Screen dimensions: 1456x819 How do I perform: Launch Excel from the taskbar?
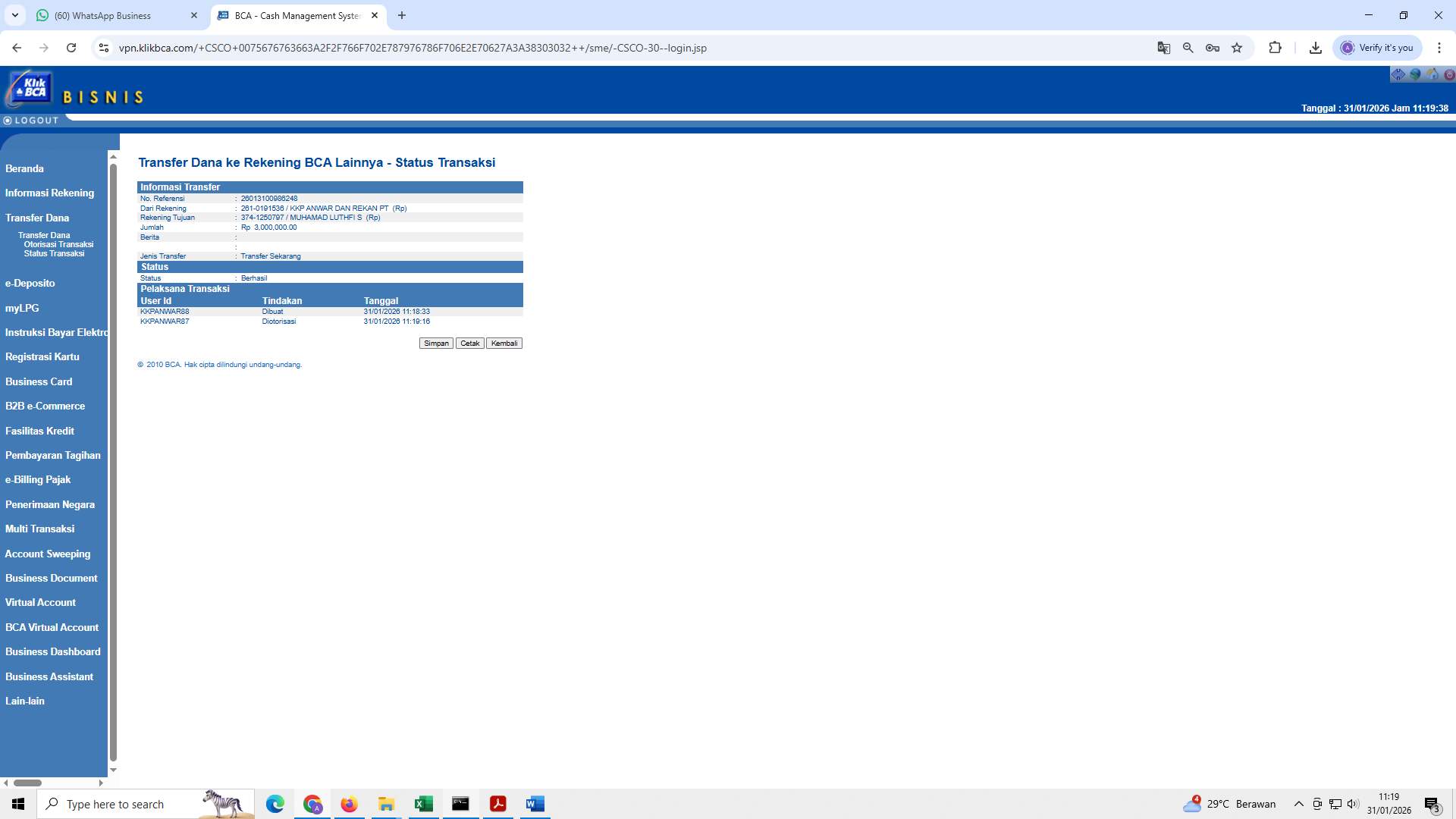(423, 804)
